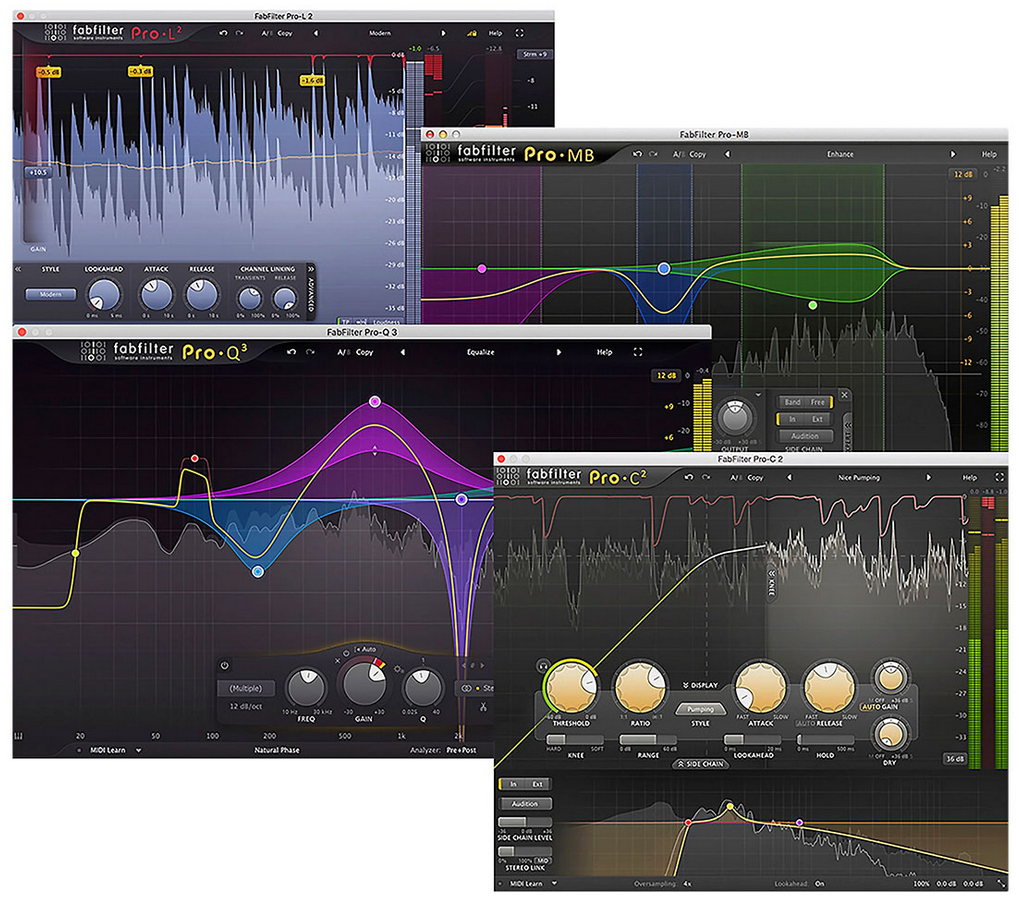Open Help menu in Pro-Q 3
Image resolution: width=1019 pixels, height=897 pixels.
pos(604,352)
